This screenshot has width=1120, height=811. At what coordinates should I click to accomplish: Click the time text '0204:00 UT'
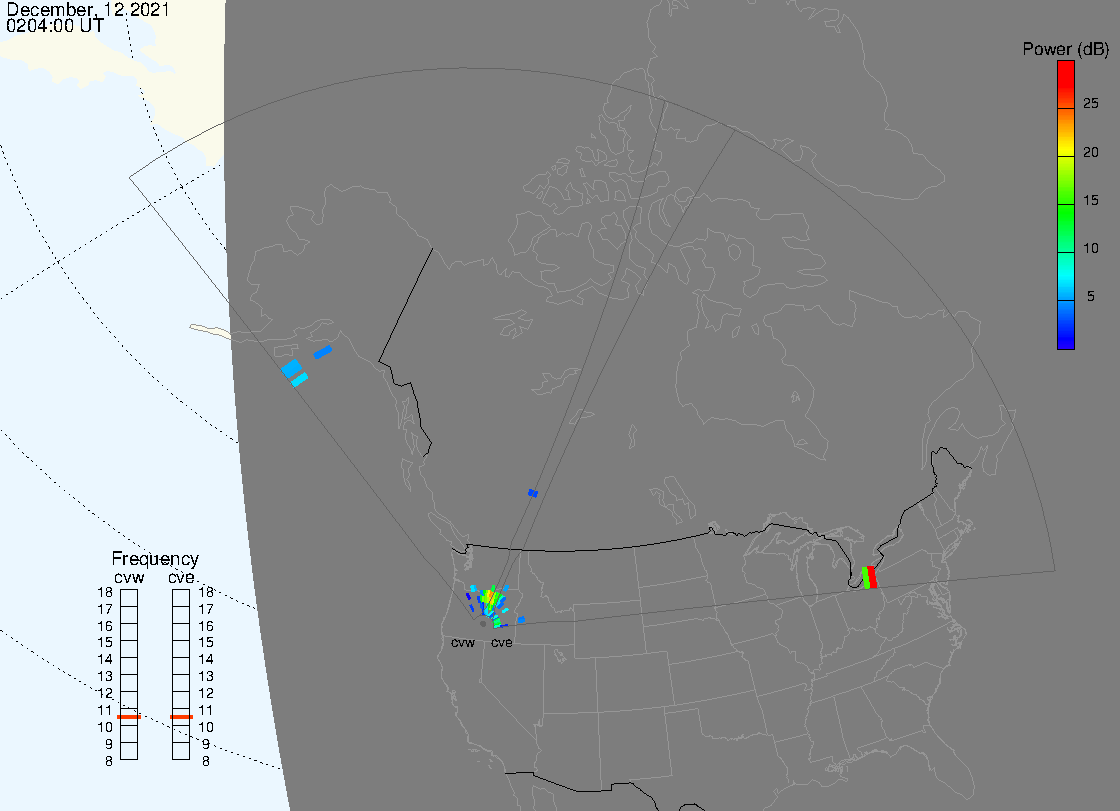[55, 26]
